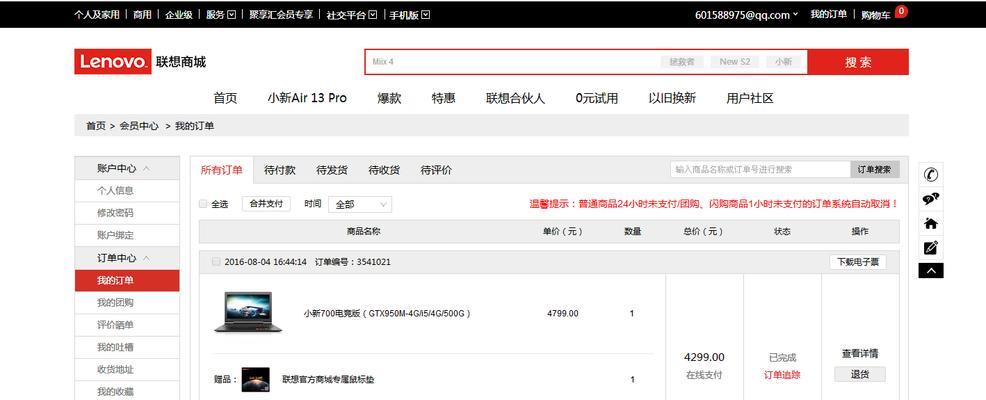Open 我的吐槽 in the sidebar
Image resolution: width=986 pixels, height=400 pixels.
point(115,347)
